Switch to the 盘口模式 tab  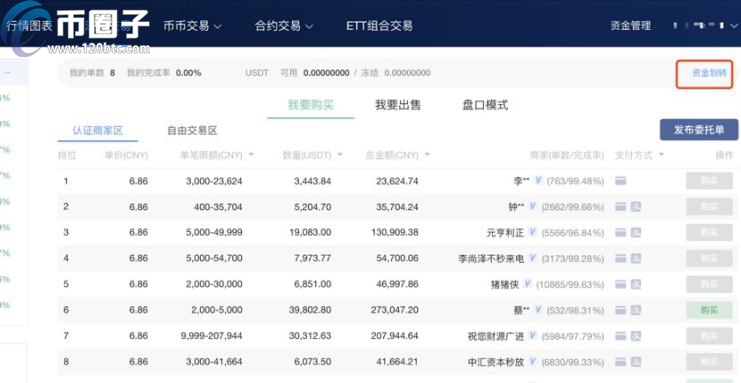(485, 104)
